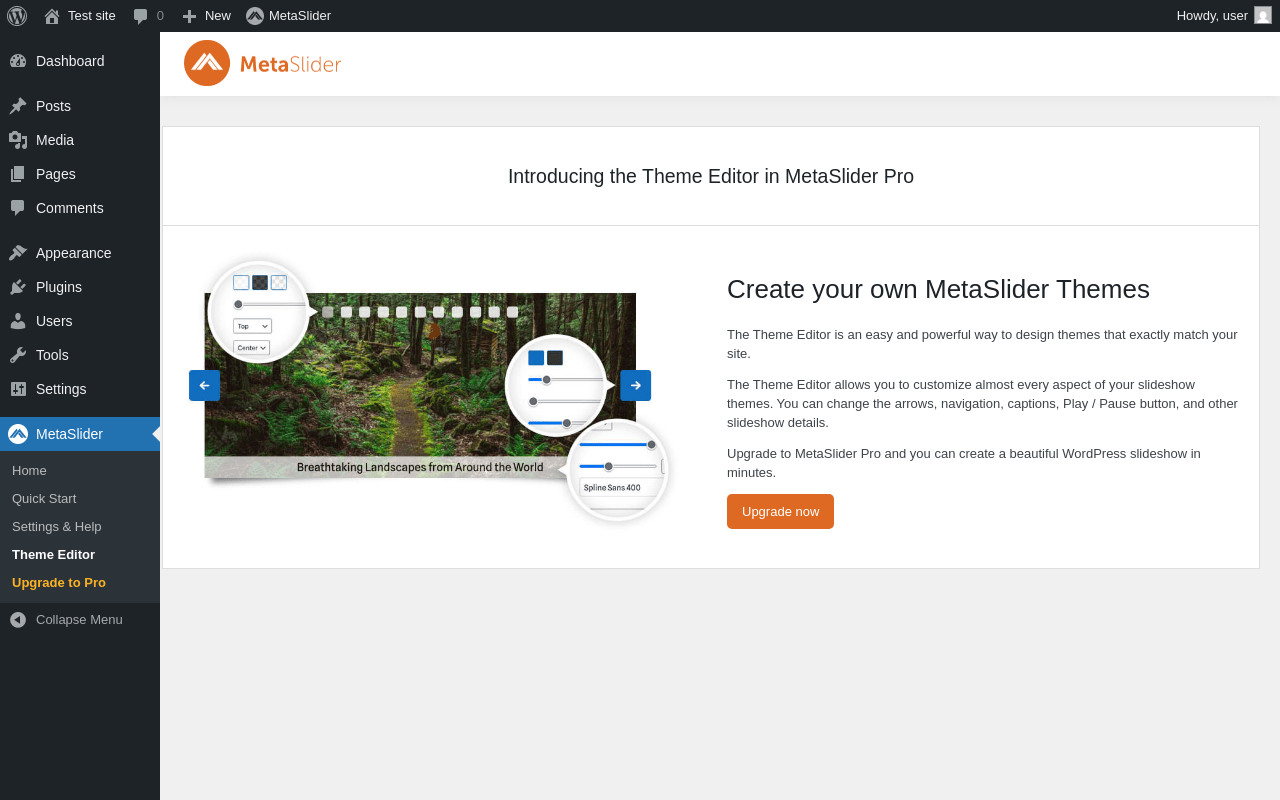Click Howdy, user account menu
Image resolution: width=1280 pixels, height=800 pixels.
[x=1224, y=16]
